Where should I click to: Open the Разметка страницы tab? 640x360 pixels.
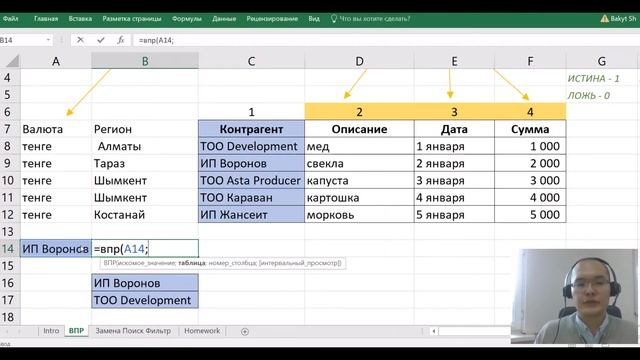132,19
